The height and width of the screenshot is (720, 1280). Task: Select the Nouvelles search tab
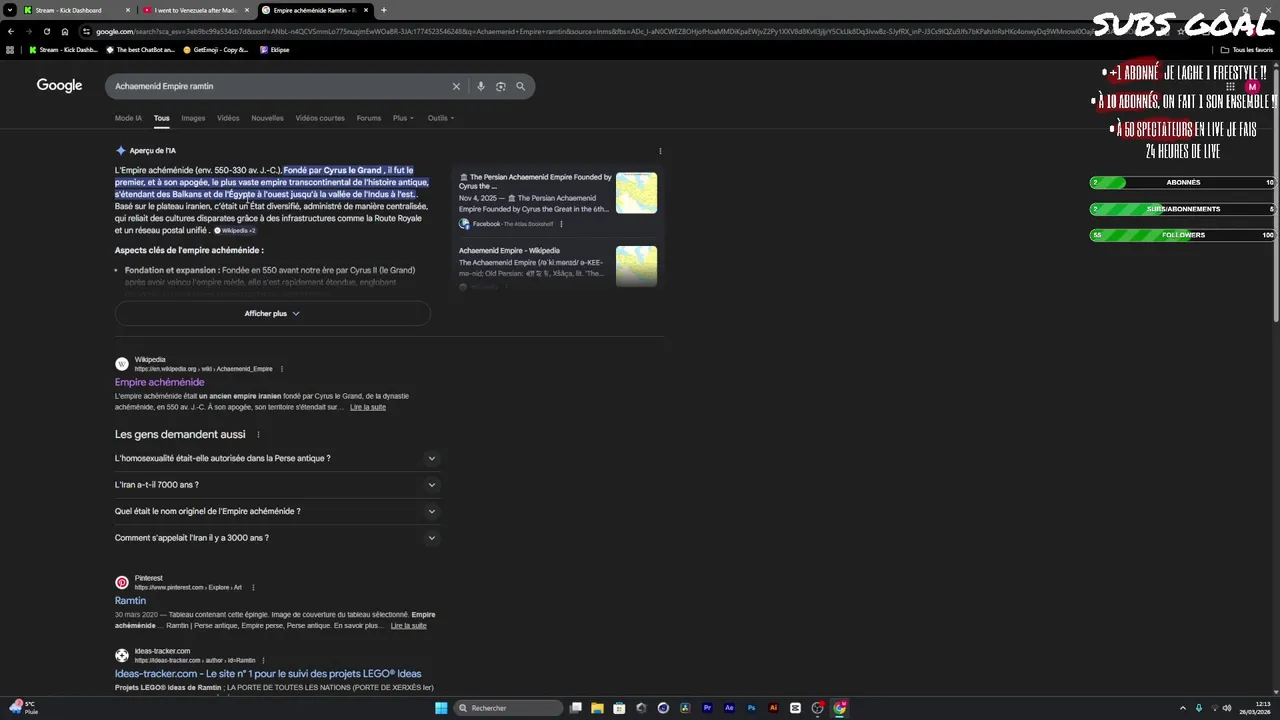pyautogui.click(x=267, y=118)
